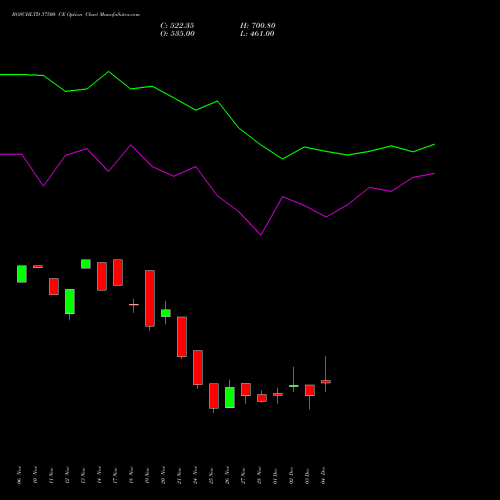This screenshot has width=500, height=500.
Task: Select the 14 Nov date label
Action: [x=99, y=475]
